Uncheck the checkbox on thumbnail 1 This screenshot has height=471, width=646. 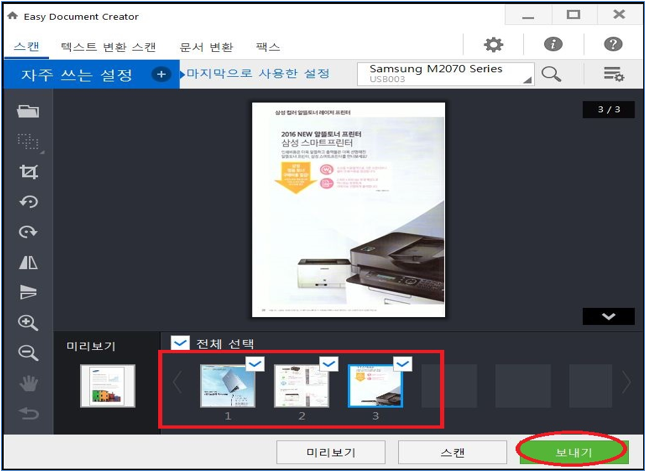[x=255, y=363]
